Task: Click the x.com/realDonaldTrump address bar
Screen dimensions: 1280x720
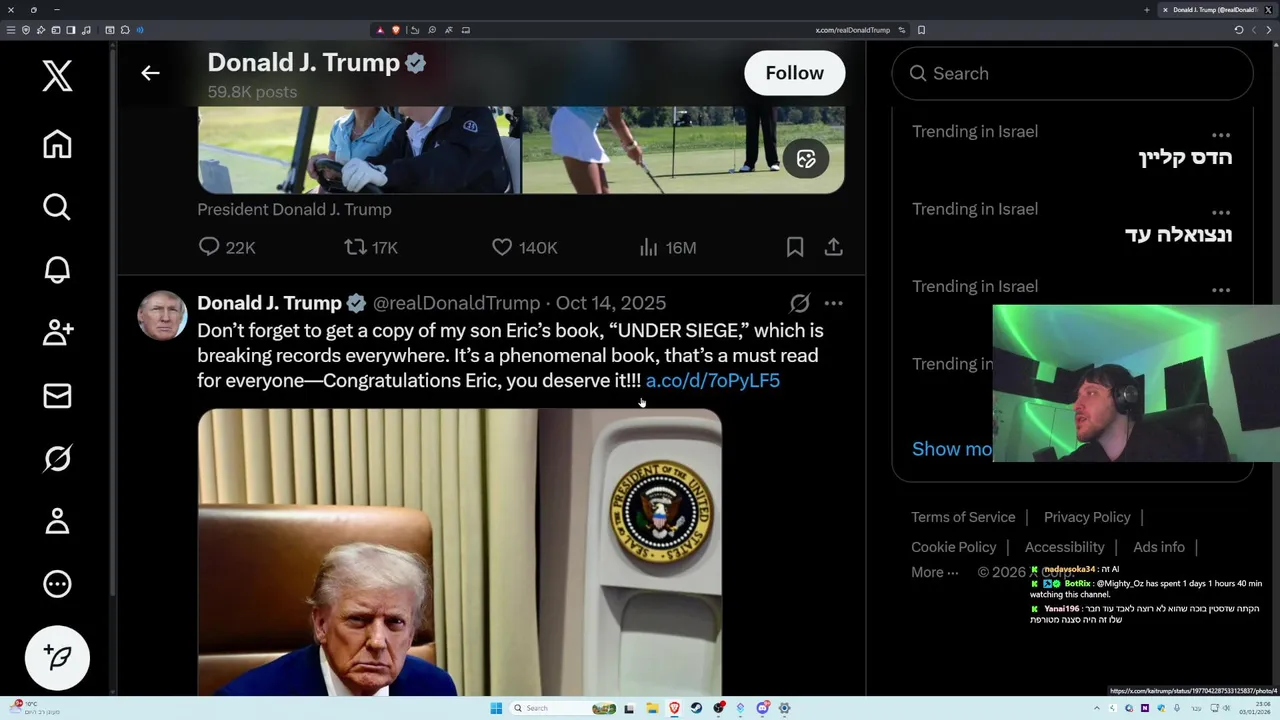Action: [x=853, y=30]
